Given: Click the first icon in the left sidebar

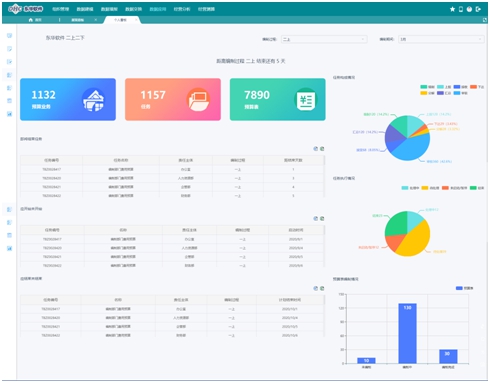Looking at the screenshot, I should point(9,36).
